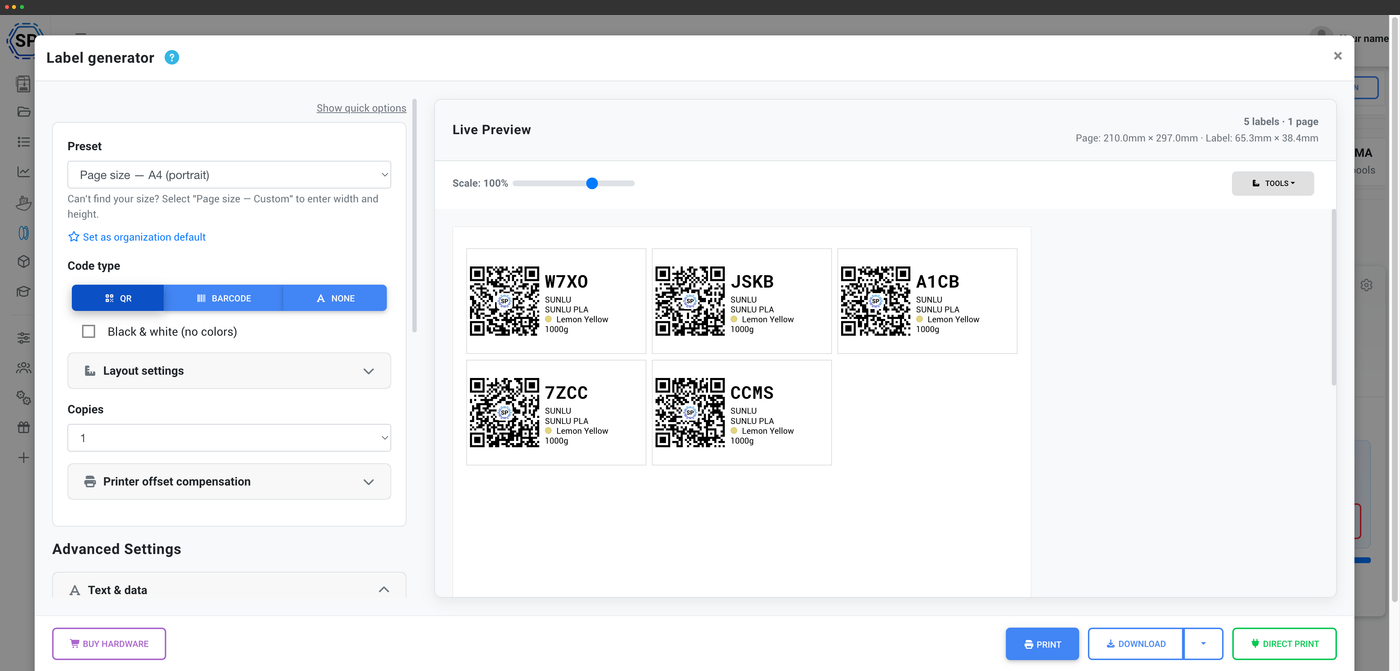Click the QR code on the JSKB label

pyautogui.click(x=690, y=301)
